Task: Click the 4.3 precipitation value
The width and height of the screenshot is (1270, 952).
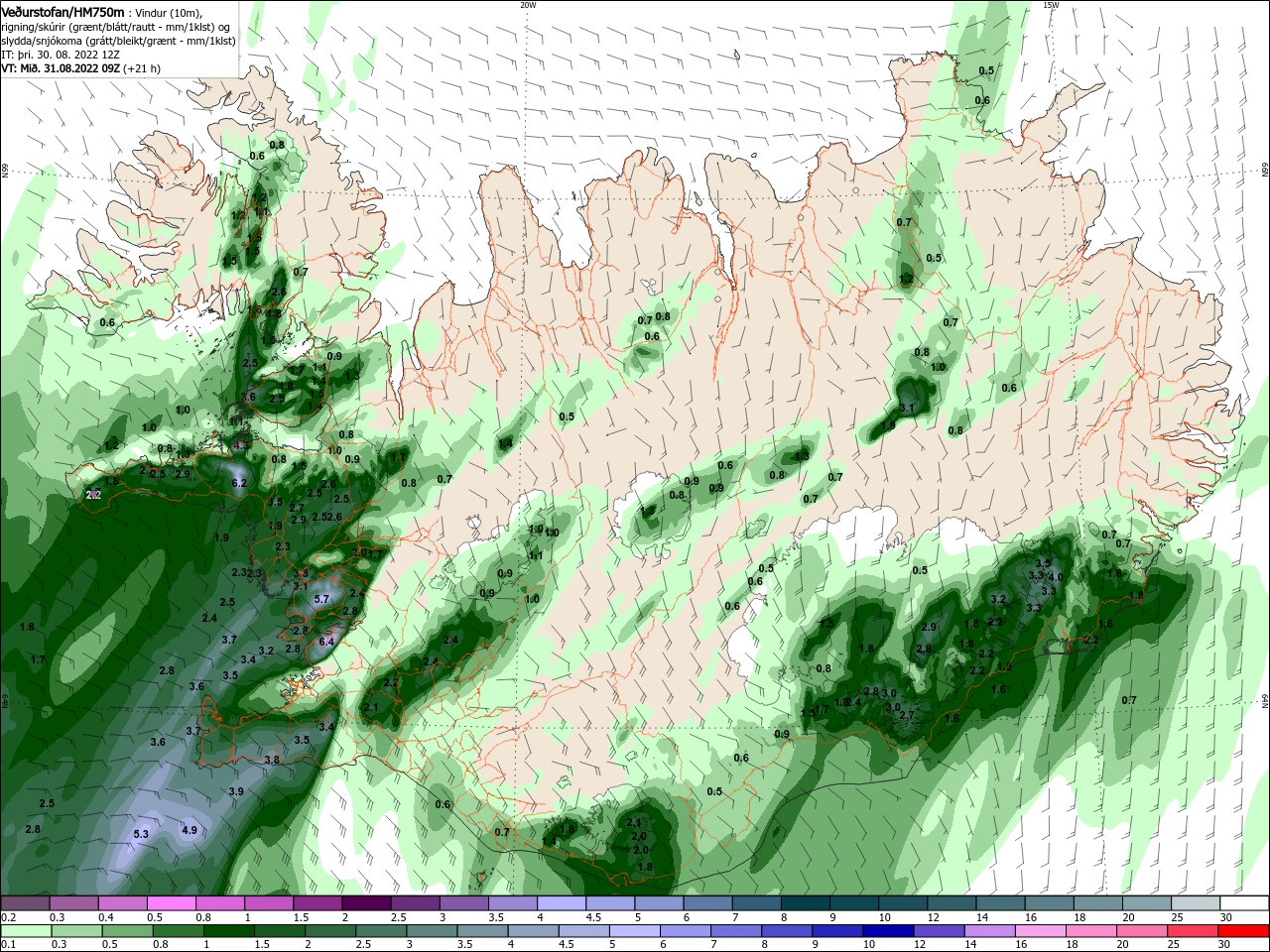Action: [240, 446]
